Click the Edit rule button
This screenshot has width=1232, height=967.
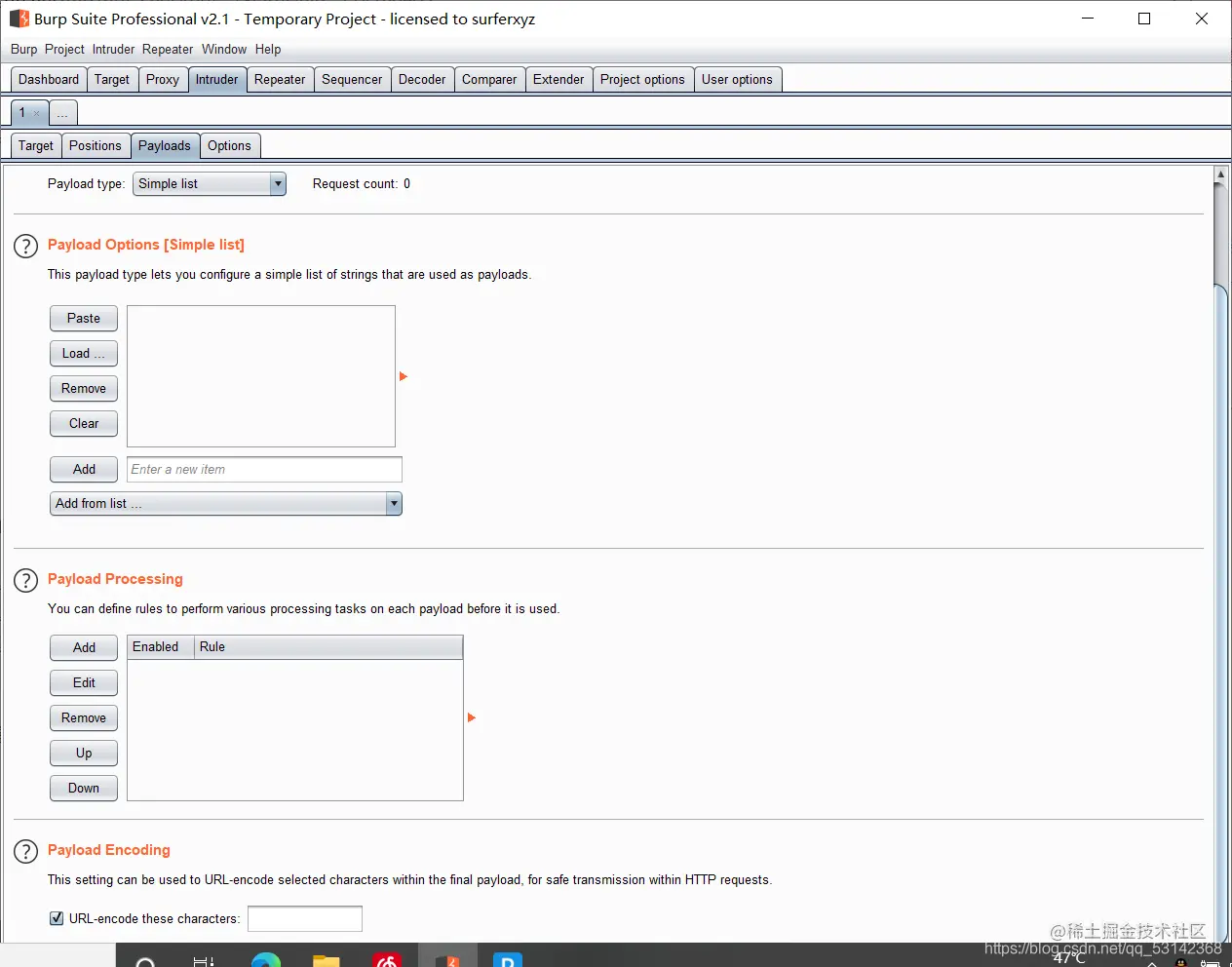[x=84, y=683]
